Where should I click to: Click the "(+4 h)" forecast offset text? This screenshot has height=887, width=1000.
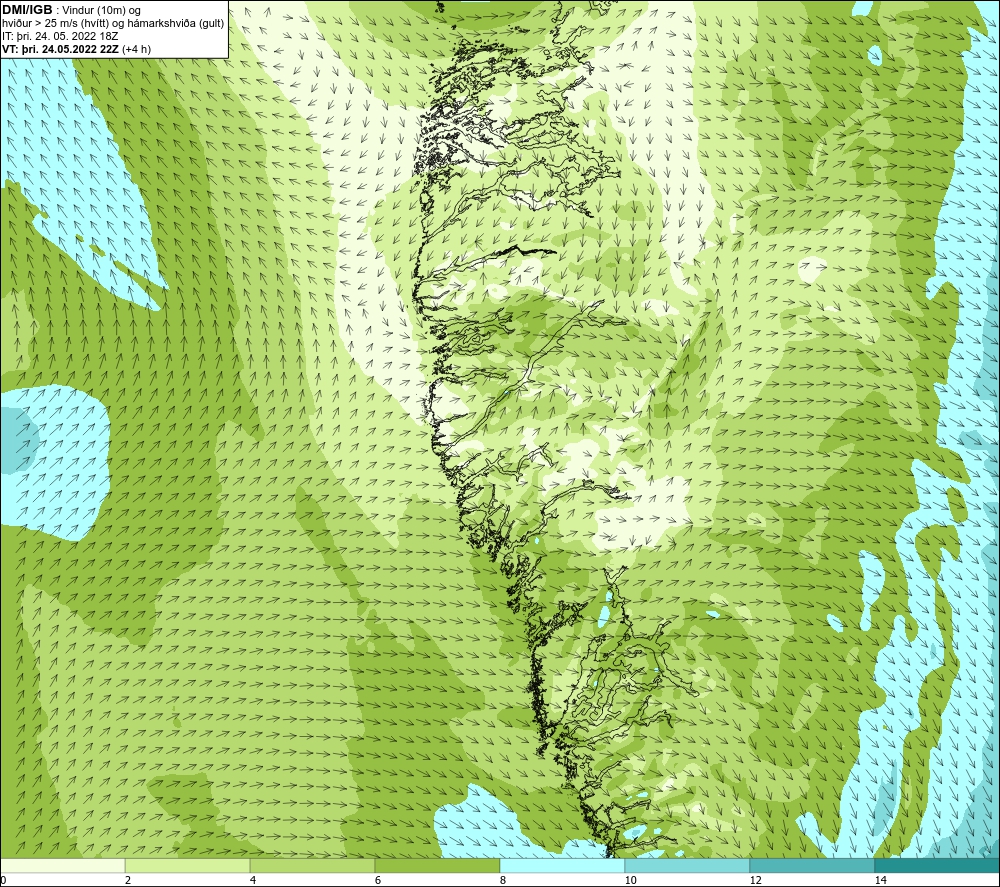(136, 49)
